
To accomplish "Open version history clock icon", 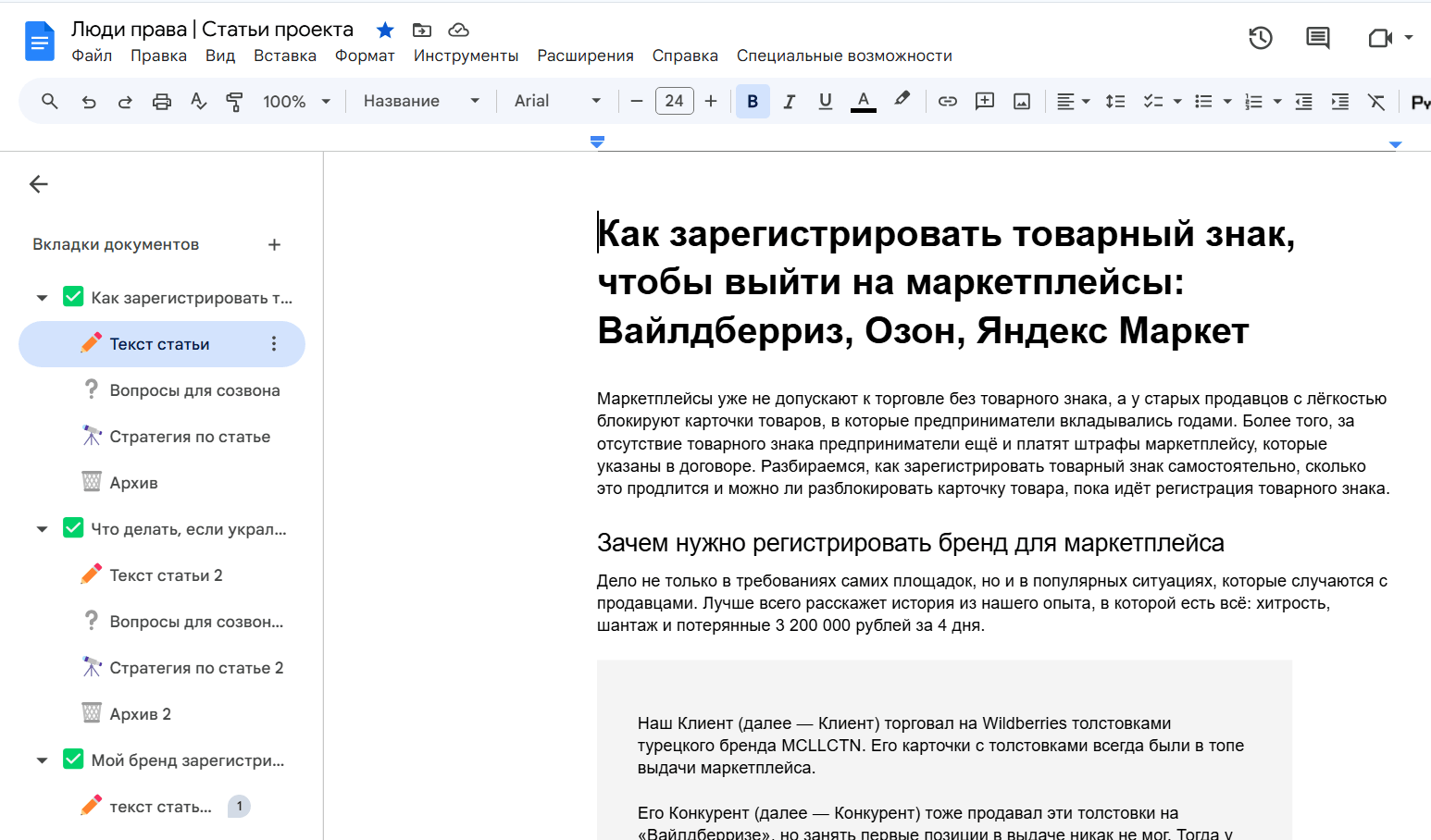I will click(1261, 38).
